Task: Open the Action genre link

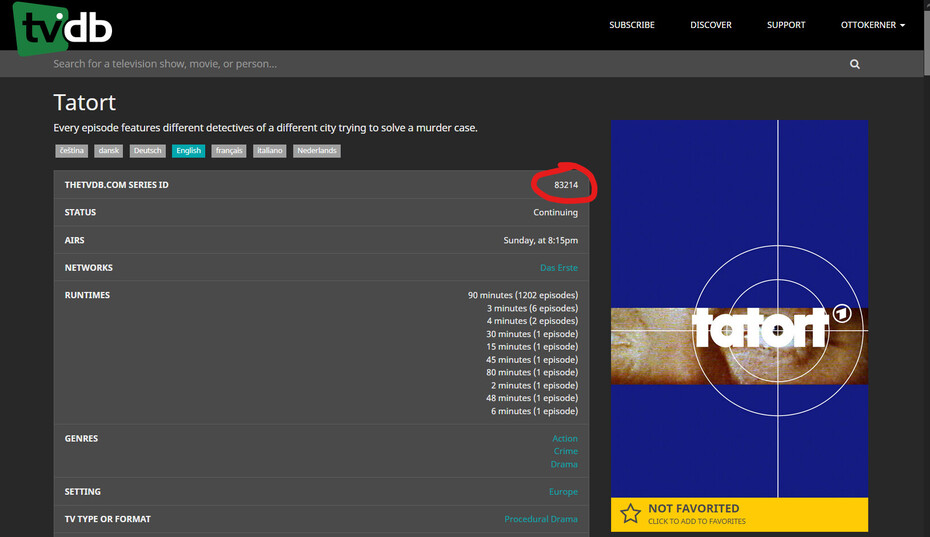Action: [565, 439]
